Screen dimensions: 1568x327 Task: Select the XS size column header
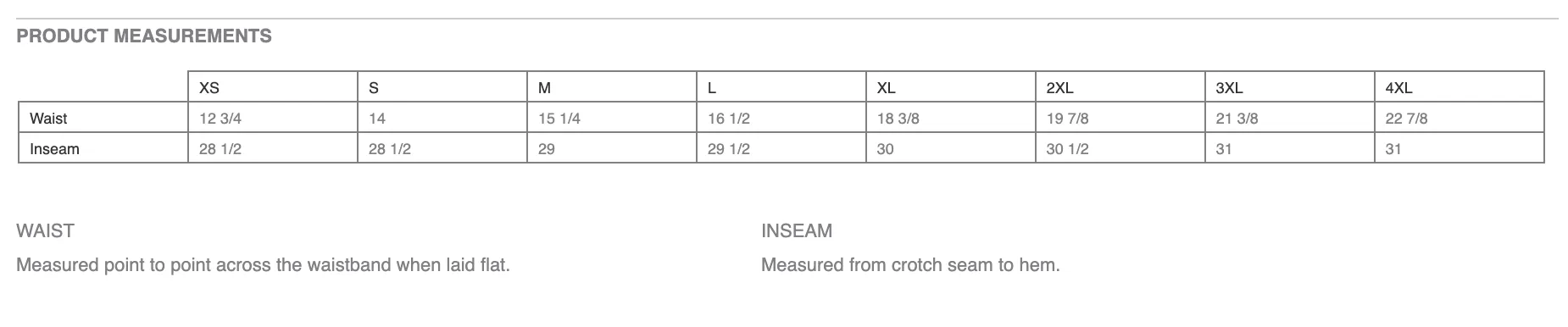[x=273, y=87]
